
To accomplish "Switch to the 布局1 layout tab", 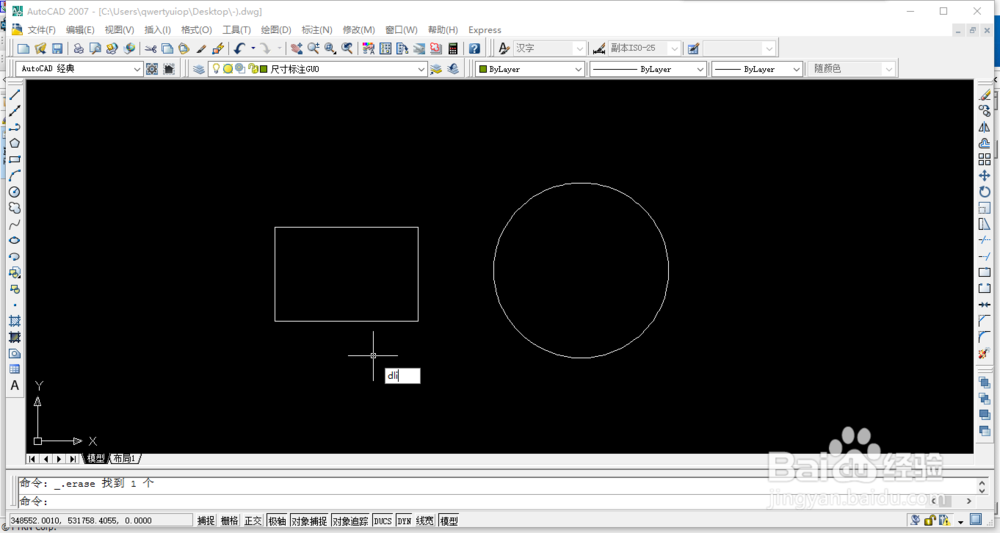I will pos(124,458).
